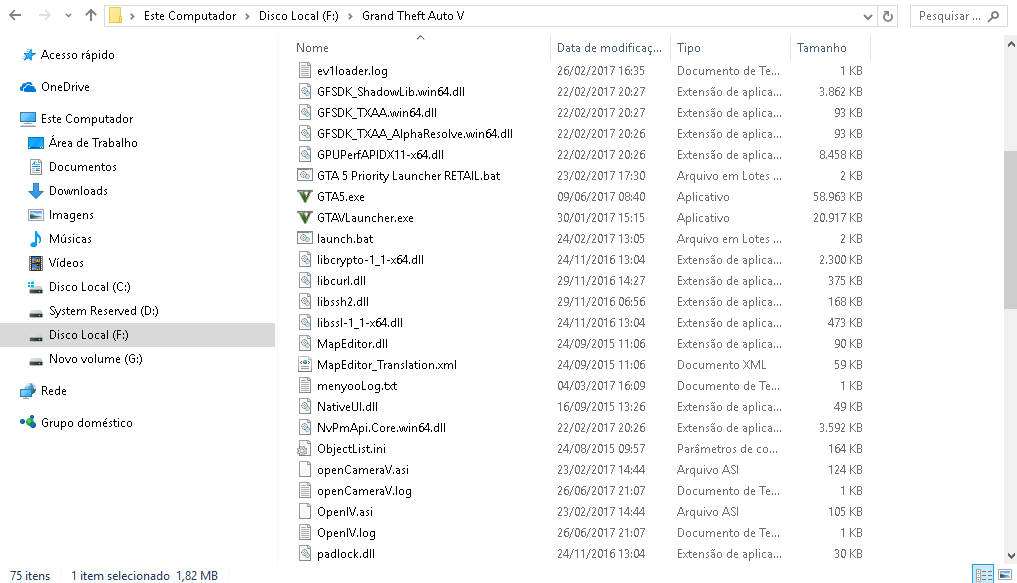The height and width of the screenshot is (583, 1017).
Task: Select Este Computador in navigation pane
Action: click(x=86, y=119)
